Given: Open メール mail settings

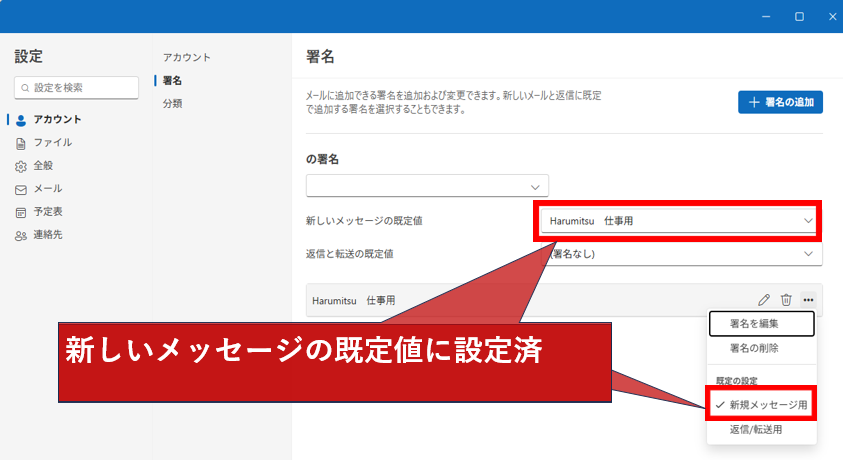Looking at the screenshot, I should (x=47, y=188).
